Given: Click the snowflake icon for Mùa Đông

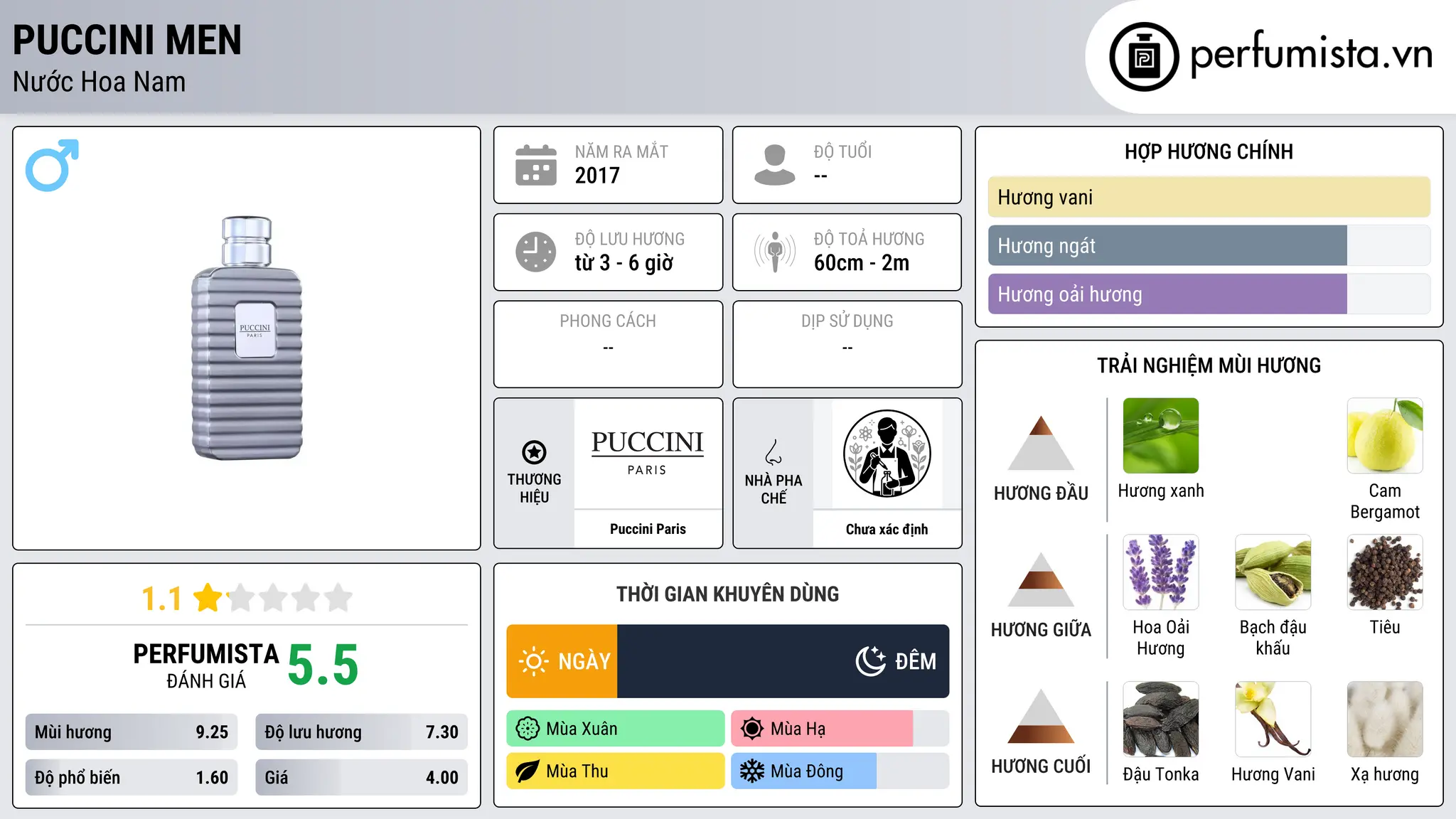Looking at the screenshot, I should pyautogui.click(x=752, y=771).
